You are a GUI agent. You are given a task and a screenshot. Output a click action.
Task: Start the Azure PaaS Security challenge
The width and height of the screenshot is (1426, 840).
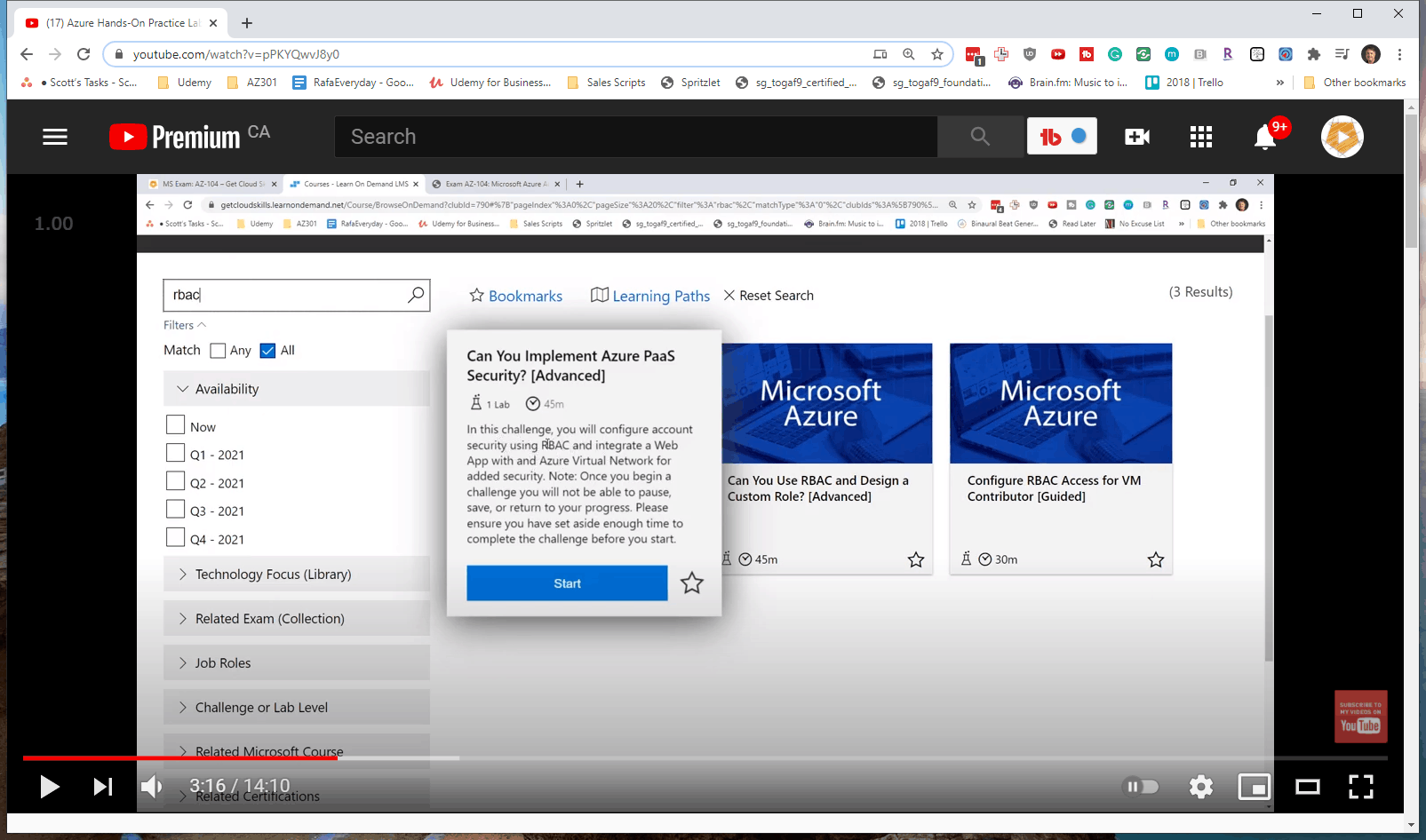567,583
